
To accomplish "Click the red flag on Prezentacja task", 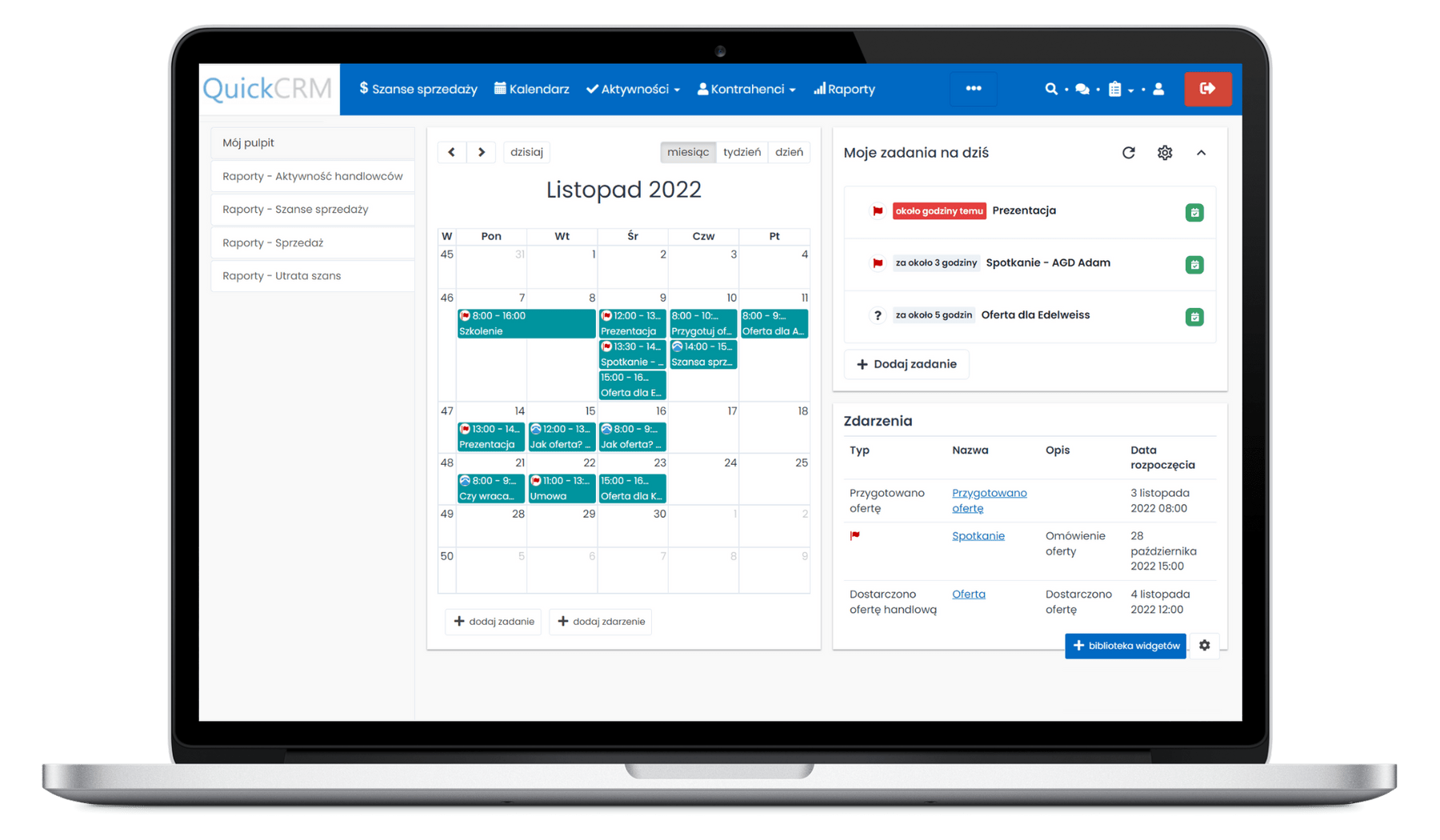I will (x=878, y=211).
